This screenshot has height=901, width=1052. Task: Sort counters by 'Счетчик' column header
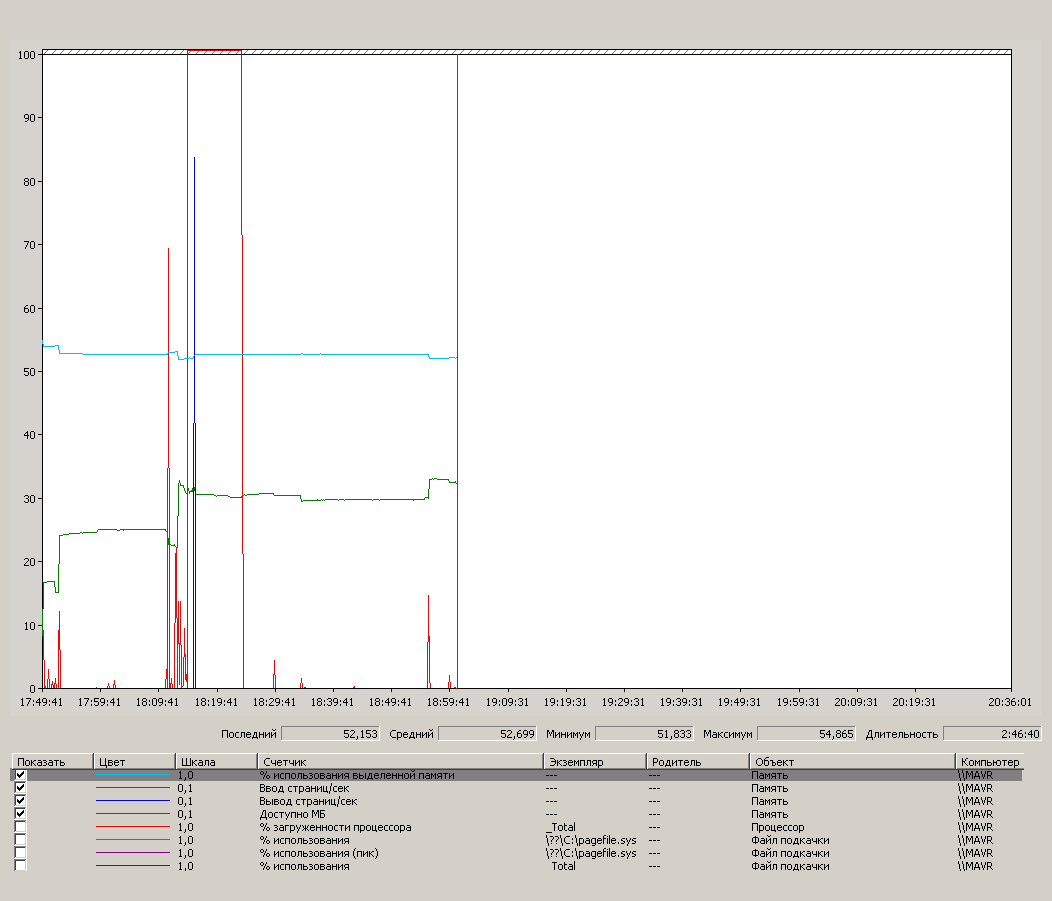[399, 762]
